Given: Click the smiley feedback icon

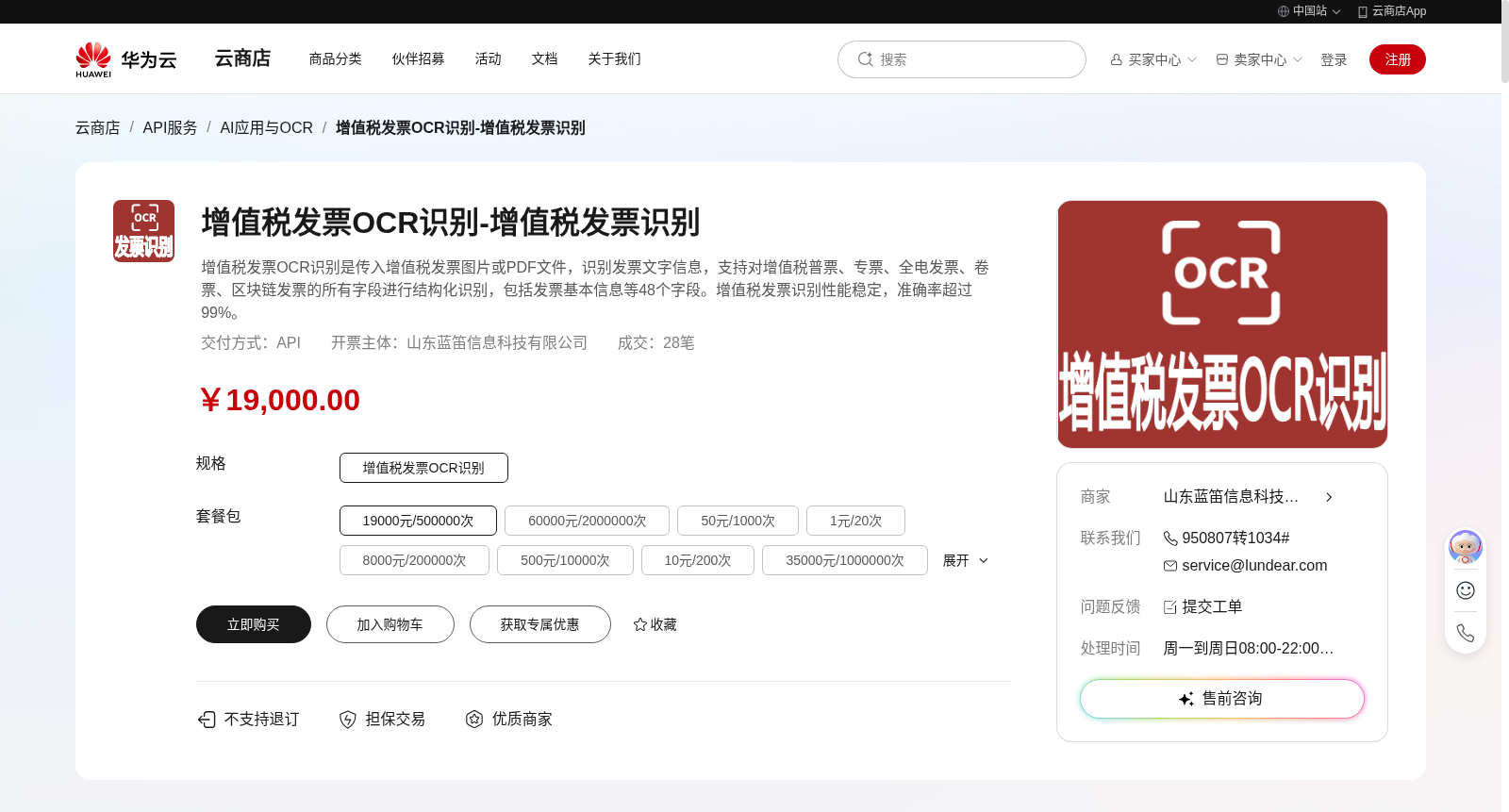Looking at the screenshot, I should point(1466,590).
